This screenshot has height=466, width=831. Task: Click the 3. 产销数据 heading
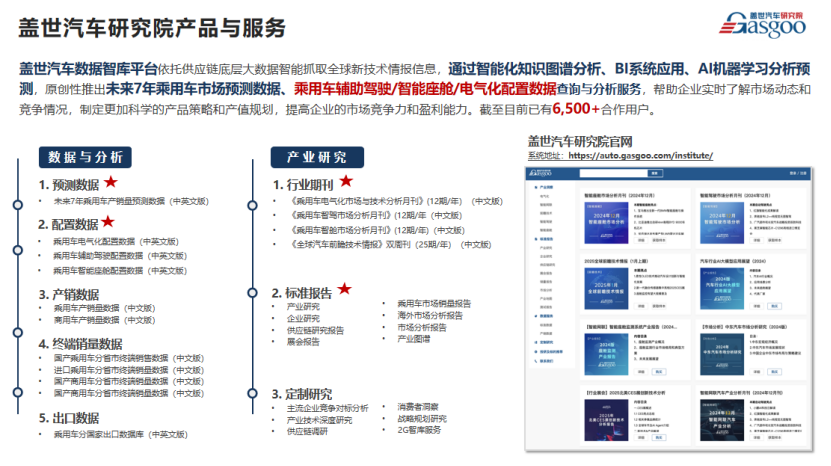pos(69,294)
